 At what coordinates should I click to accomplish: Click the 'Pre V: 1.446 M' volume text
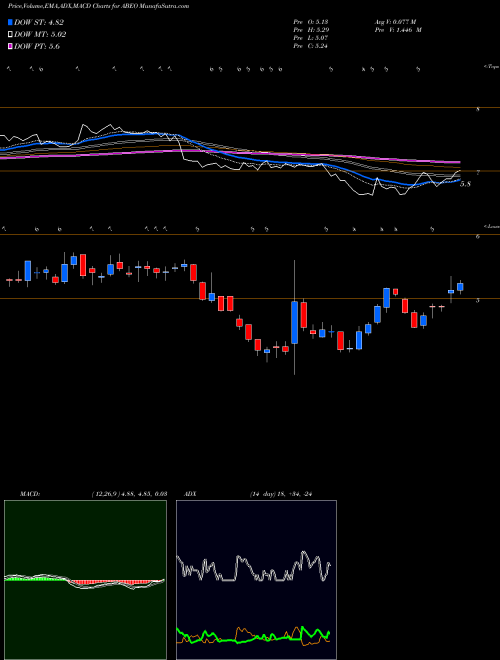point(397,30)
